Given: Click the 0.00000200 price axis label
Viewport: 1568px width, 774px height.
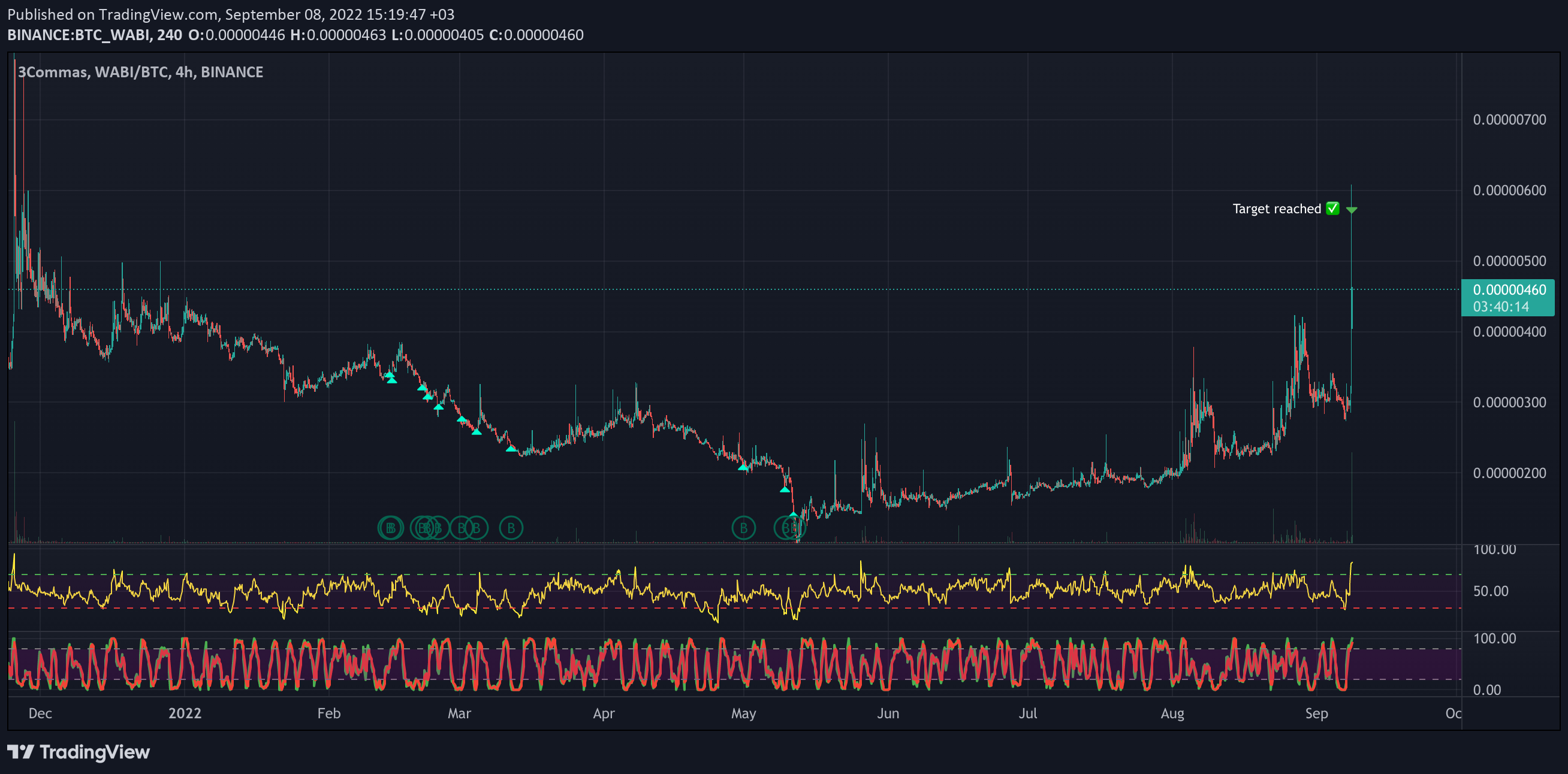Looking at the screenshot, I should [1510, 473].
